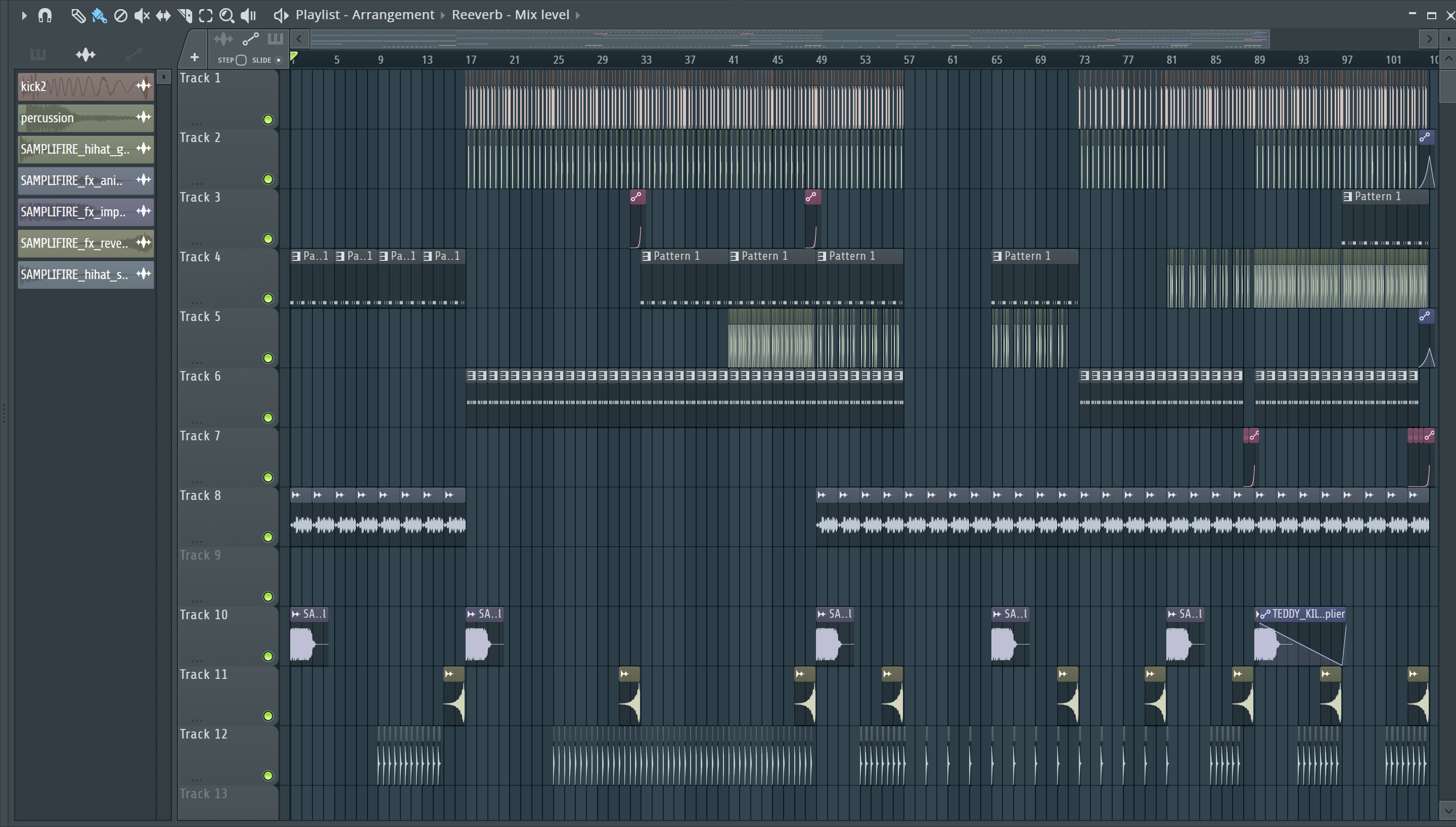Open the playlist options menu arrow
The image size is (1456, 827).
click(24, 15)
